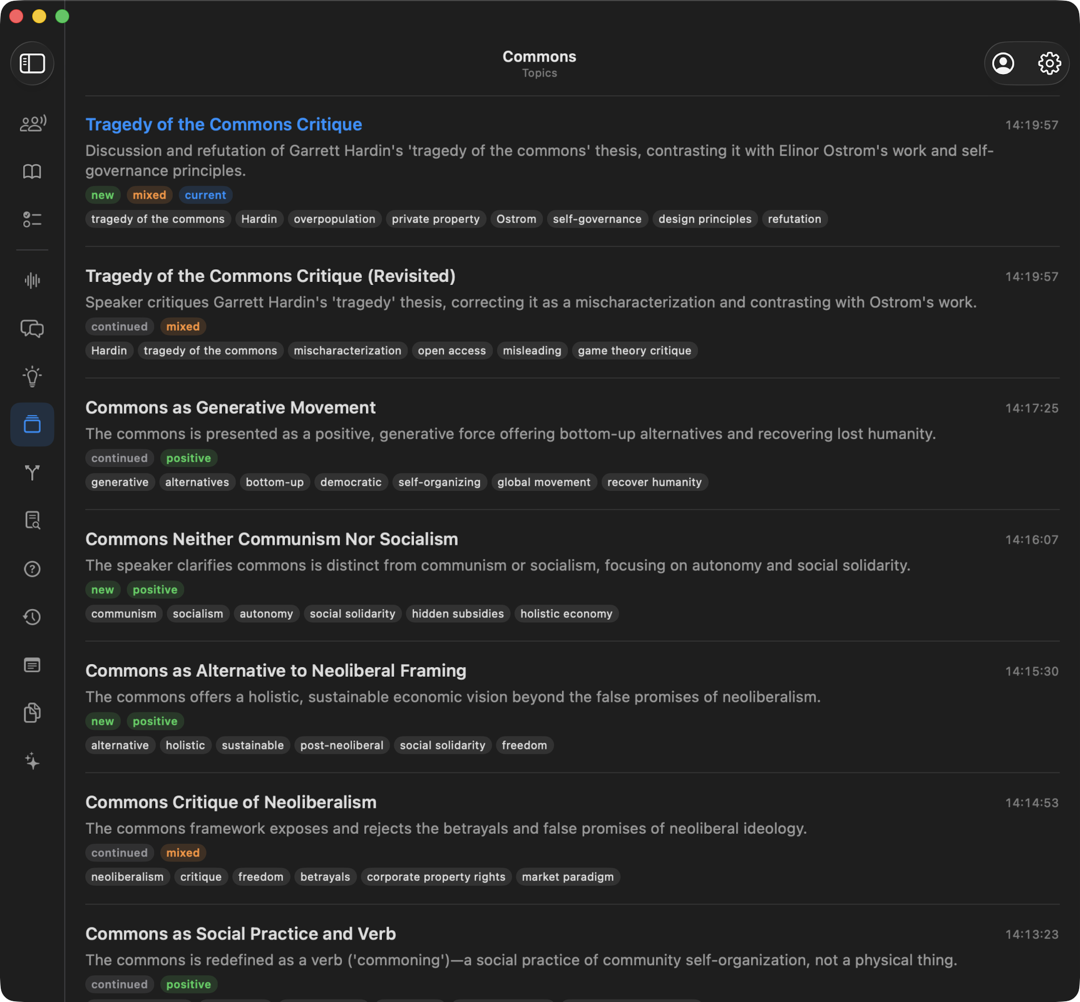This screenshot has width=1080, height=1002.
Task: Click the blue 'current' status badge
Action: pos(205,196)
